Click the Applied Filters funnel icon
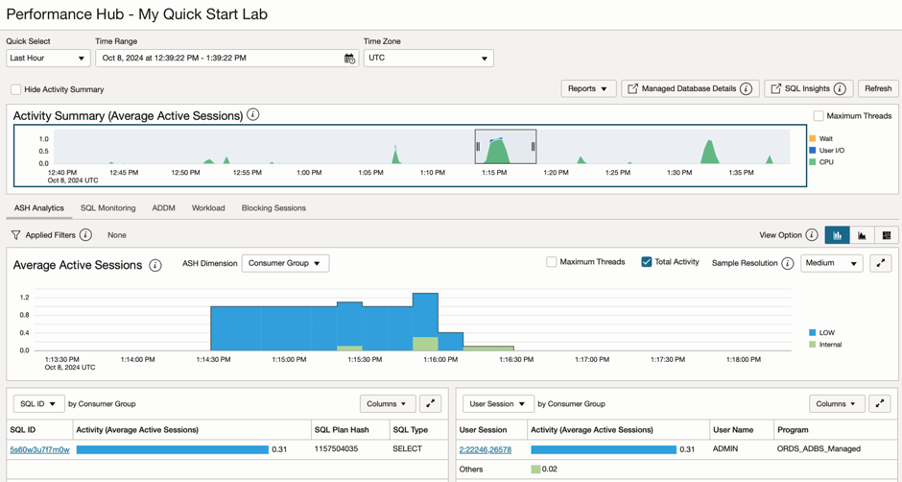The height and width of the screenshot is (482, 902). (x=16, y=235)
